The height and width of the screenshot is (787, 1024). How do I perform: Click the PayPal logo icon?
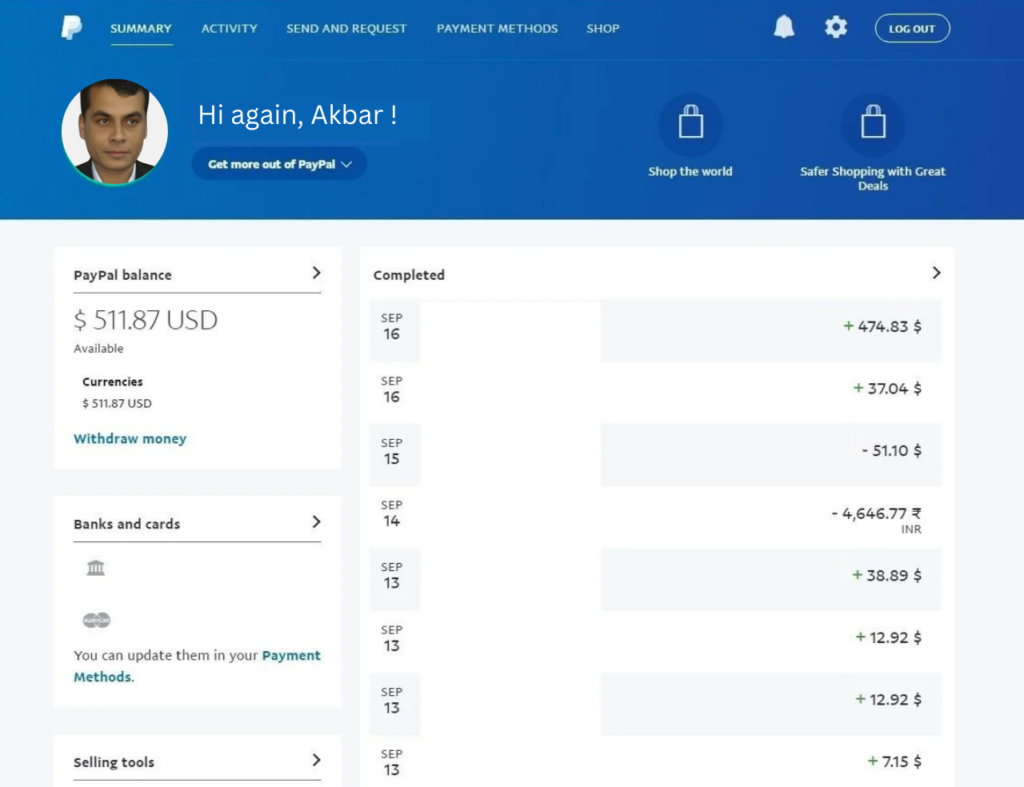[x=71, y=27]
